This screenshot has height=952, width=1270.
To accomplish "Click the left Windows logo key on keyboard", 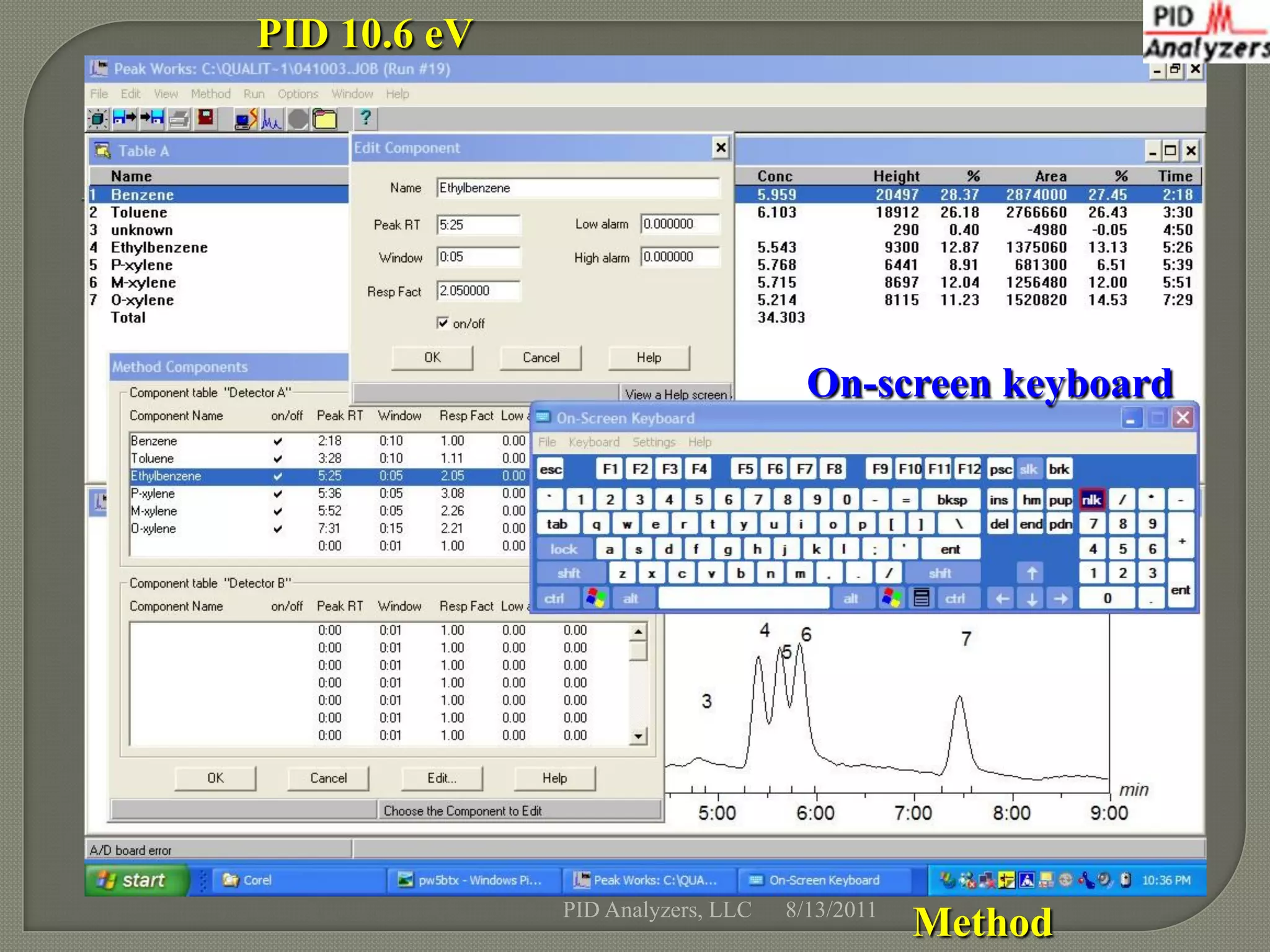I will 596,598.
